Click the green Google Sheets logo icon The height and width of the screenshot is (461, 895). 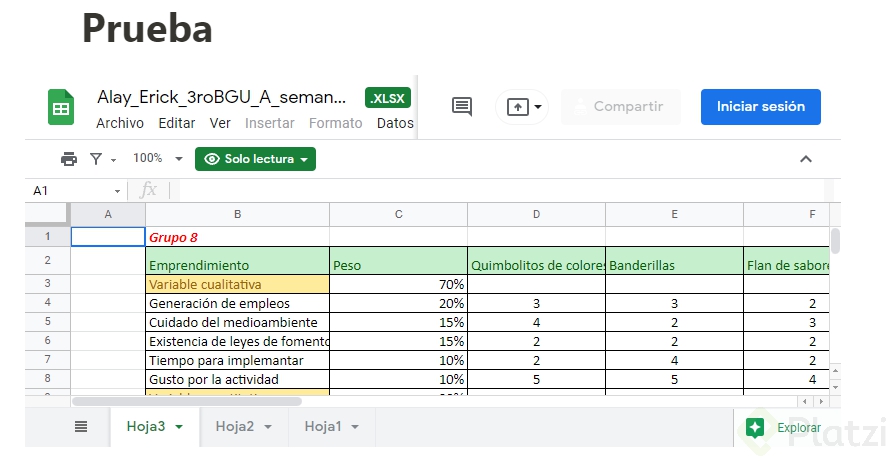[x=61, y=107]
